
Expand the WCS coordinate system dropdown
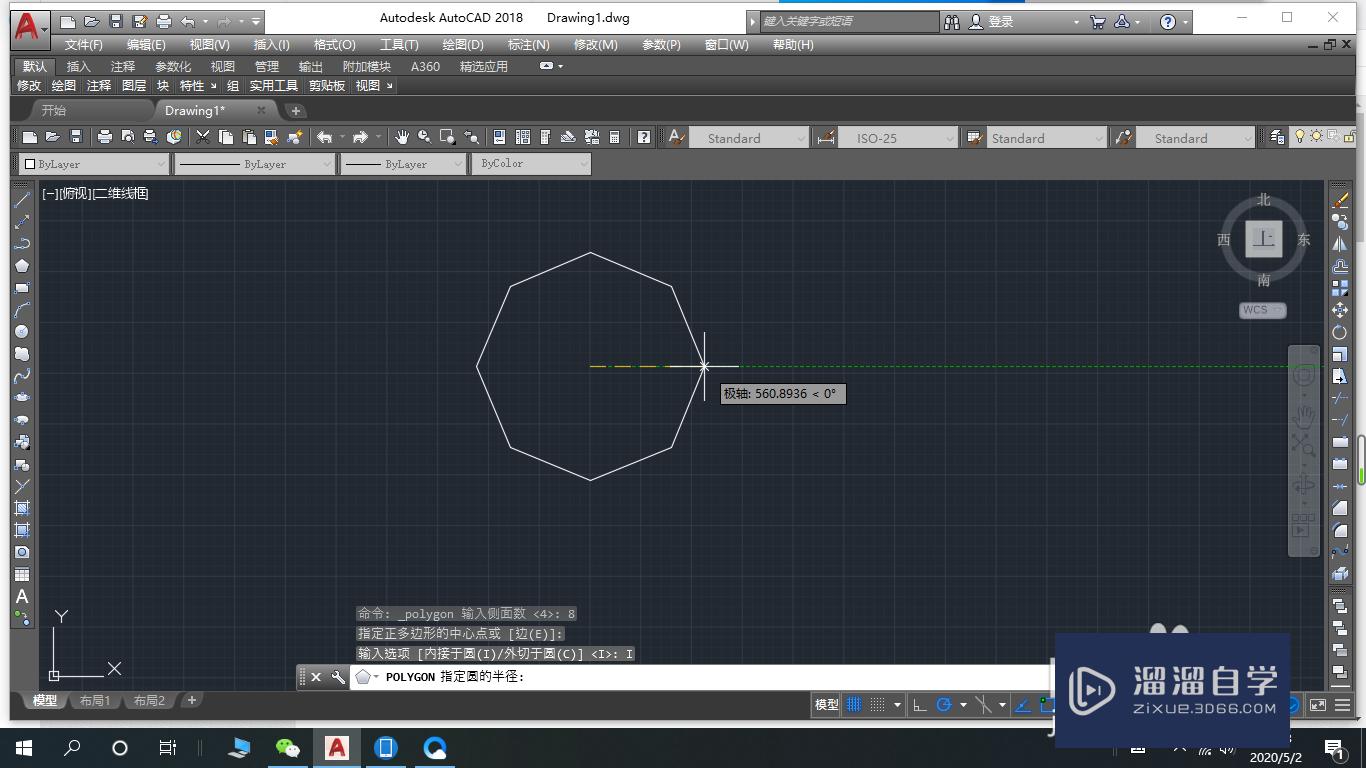(x=1263, y=310)
